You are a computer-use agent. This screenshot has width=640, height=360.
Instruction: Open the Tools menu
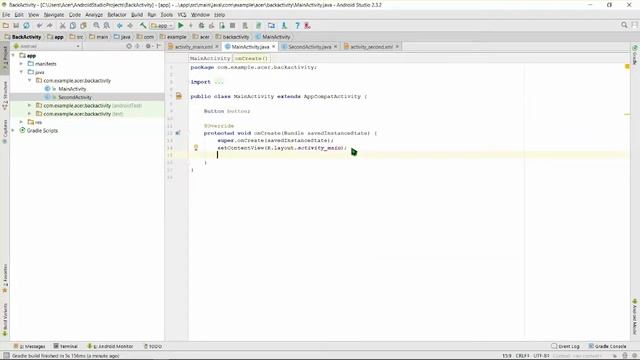point(167,15)
